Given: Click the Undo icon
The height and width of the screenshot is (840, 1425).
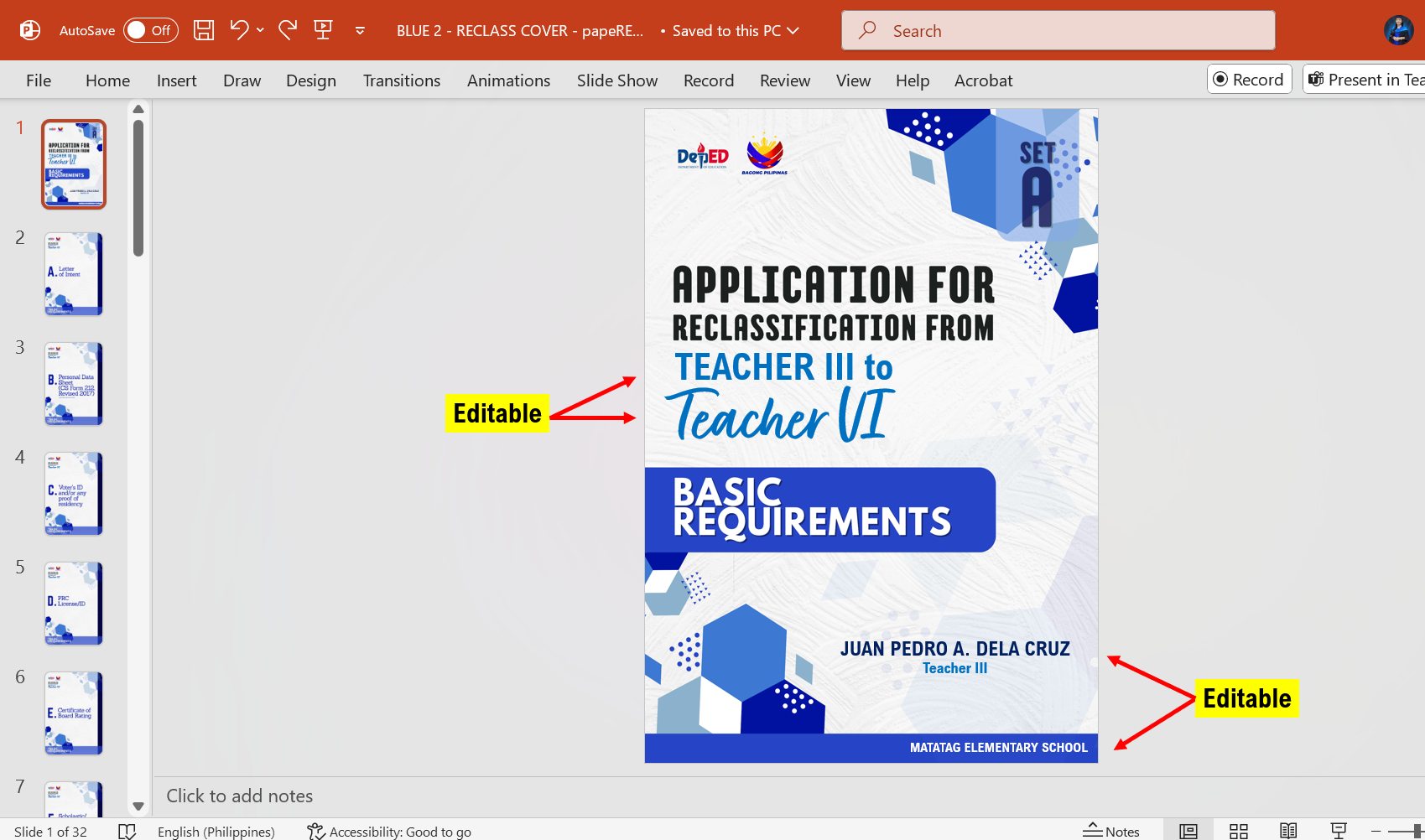Looking at the screenshot, I should pyautogui.click(x=239, y=30).
